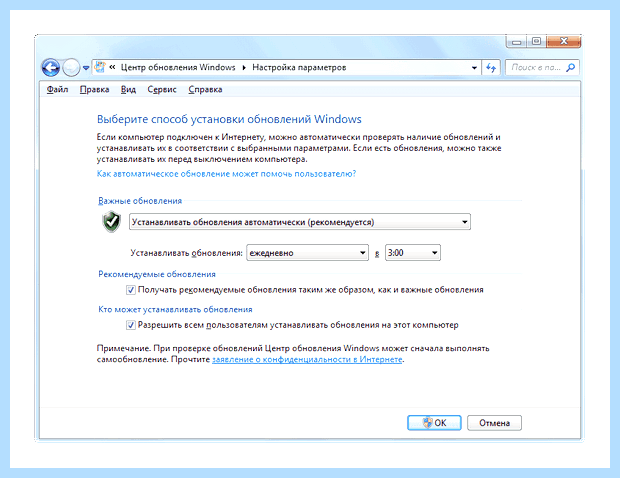
Task: Open the 'ежедневно' frequency dropdown
Action: (307, 253)
